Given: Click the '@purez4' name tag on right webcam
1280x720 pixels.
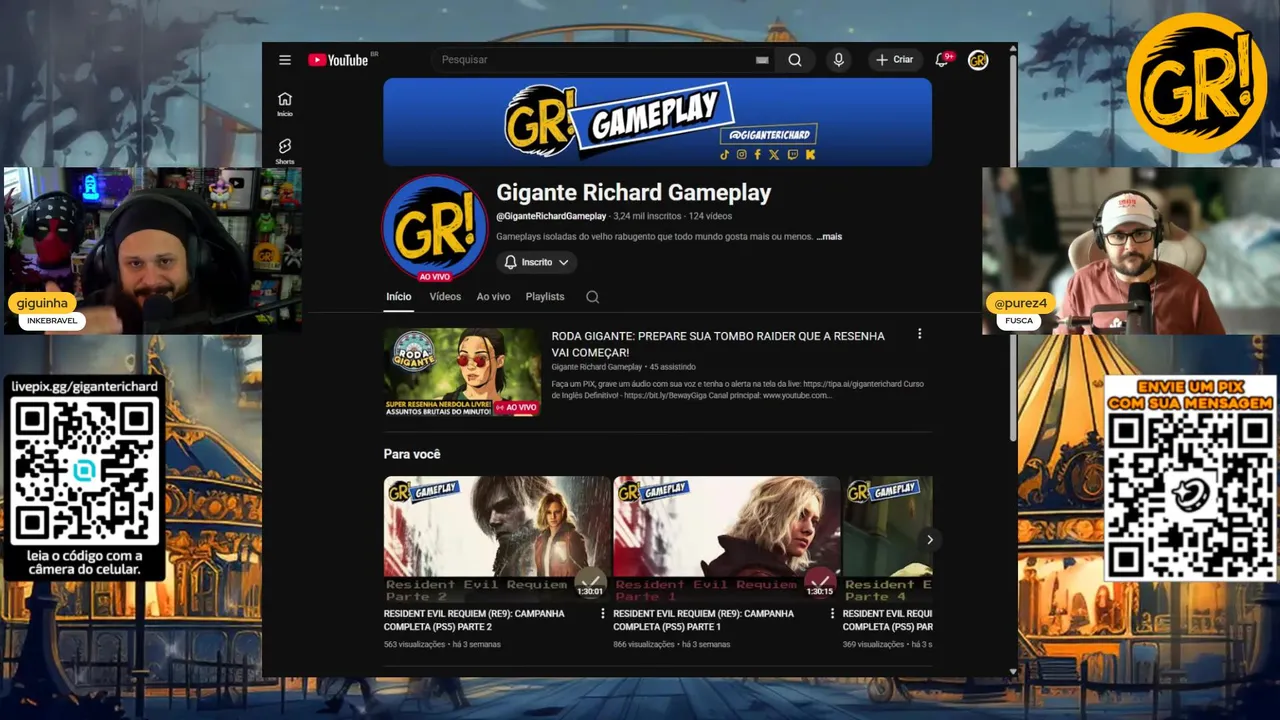Looking at the screenshot, I should (x=1020, y=303).
